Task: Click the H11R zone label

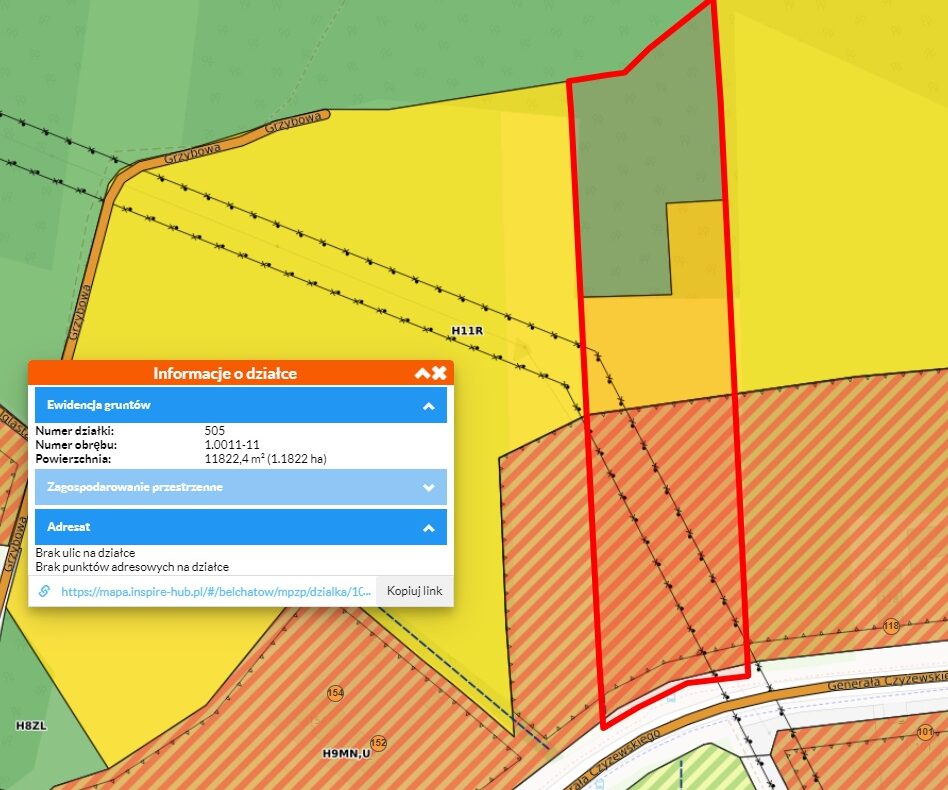Action: click(x=467, y=329)
